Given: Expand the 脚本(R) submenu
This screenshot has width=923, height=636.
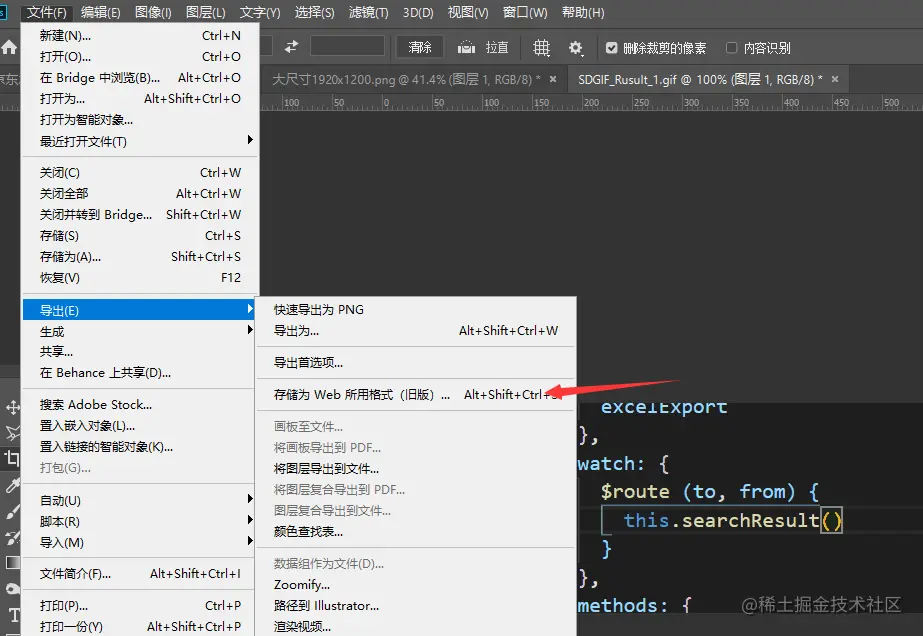Looking at the screenshot, I should [x=140, y=521].
